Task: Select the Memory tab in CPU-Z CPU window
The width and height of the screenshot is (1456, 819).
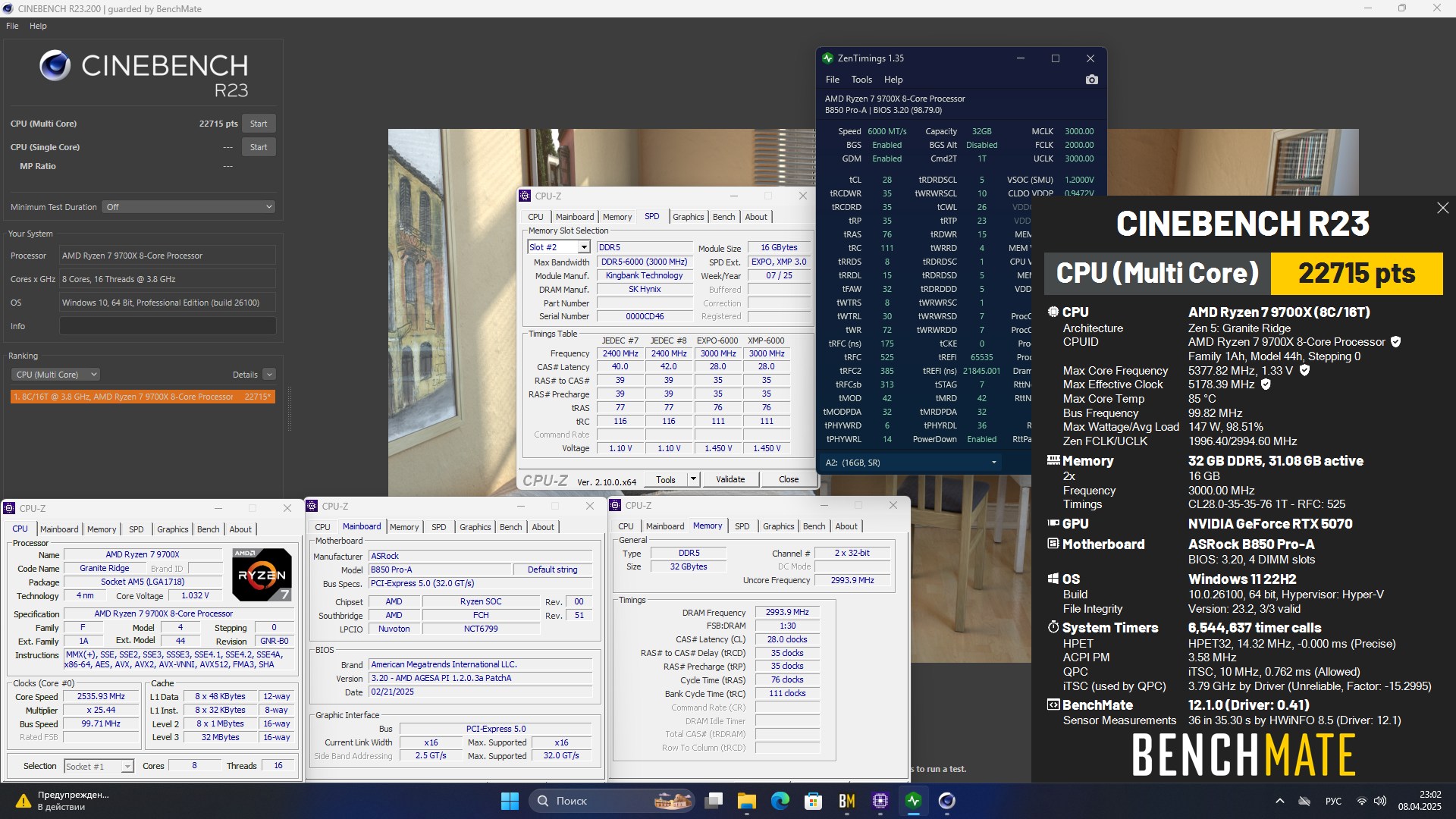Action: coord(102,529)
